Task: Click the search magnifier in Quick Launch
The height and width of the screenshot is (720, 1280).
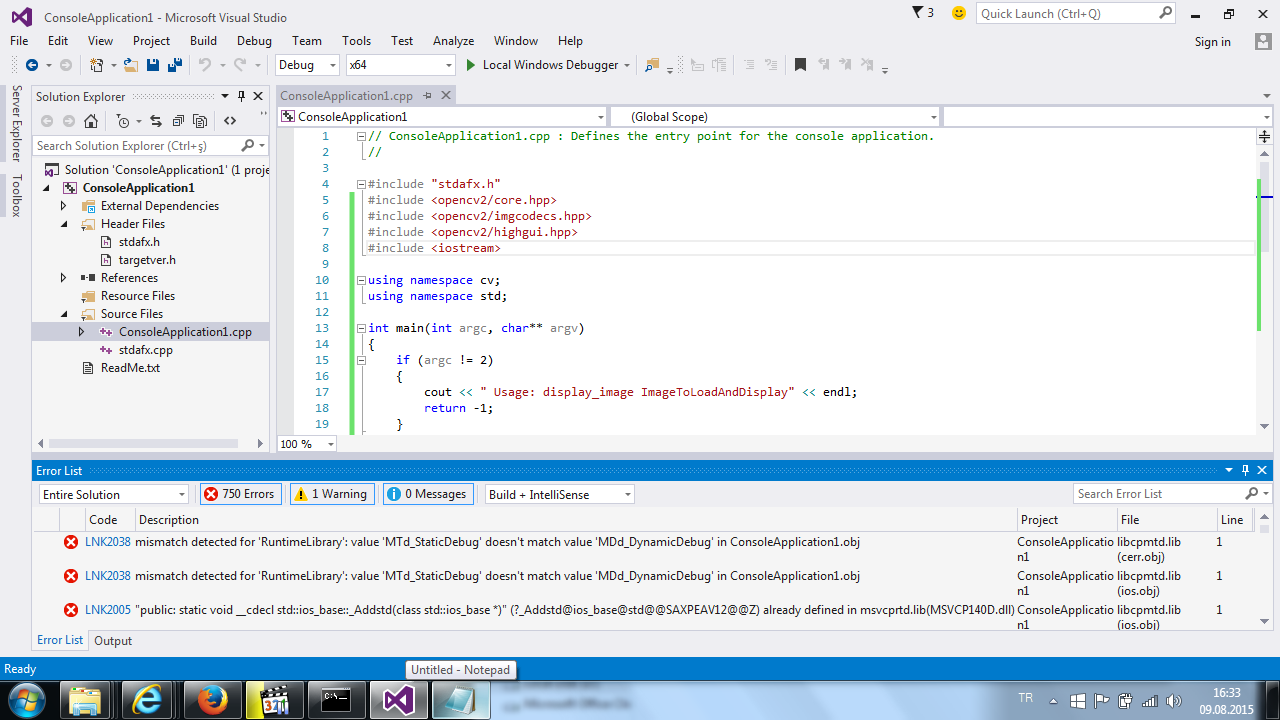Action: (x=1165, y=13)
